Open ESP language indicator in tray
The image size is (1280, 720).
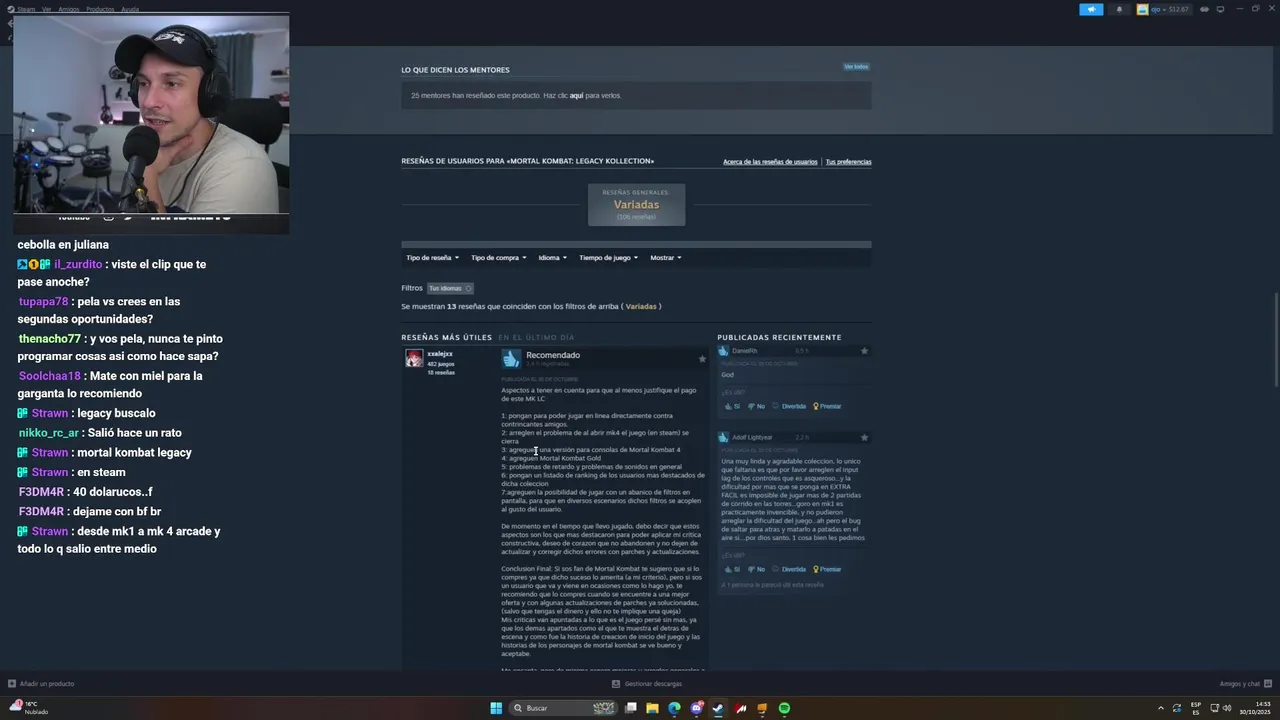(x=1196, y=708)
